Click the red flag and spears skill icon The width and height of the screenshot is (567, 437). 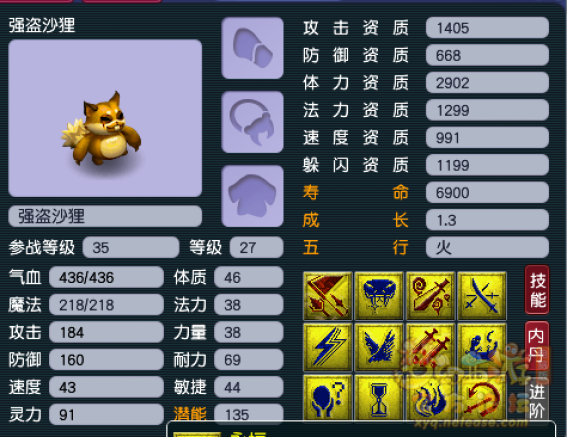tap(328, 296)
